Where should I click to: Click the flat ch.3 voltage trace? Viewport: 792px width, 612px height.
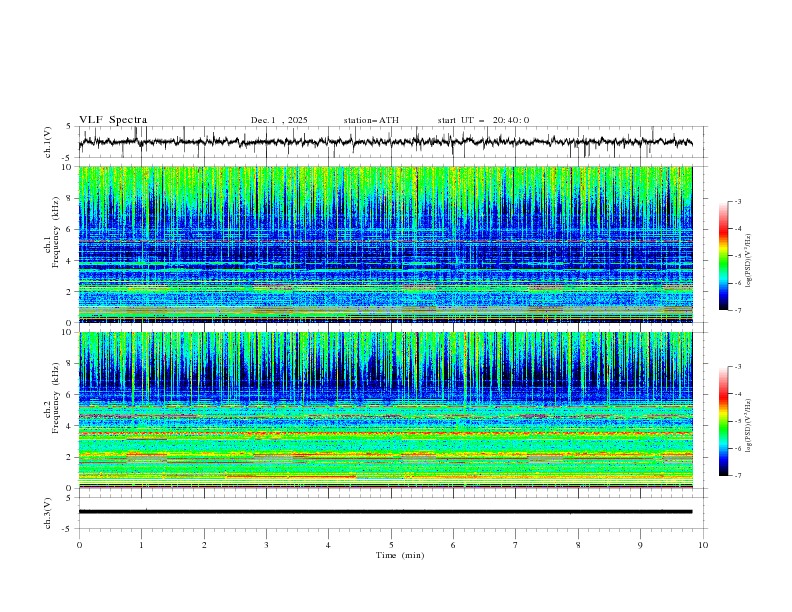pyautogui.click(x=385, y=512)
